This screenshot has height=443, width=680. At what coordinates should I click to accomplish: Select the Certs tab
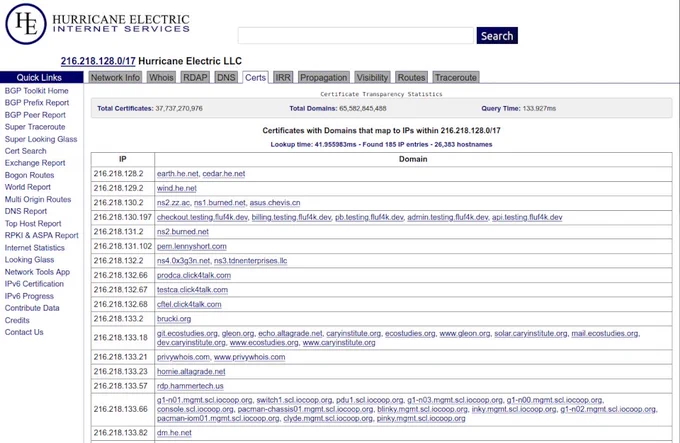255,78
